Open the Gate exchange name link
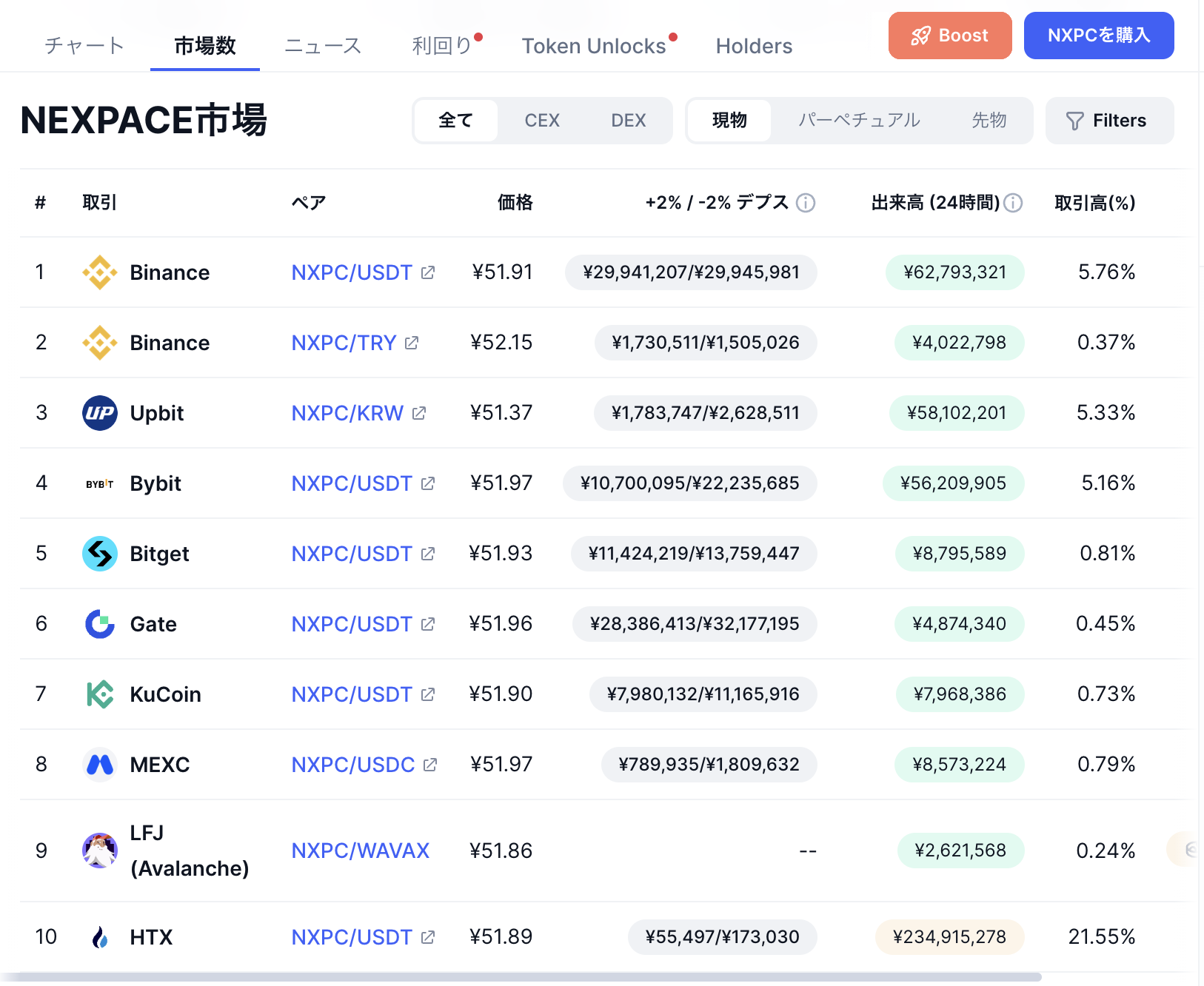 tap(153, 624)
